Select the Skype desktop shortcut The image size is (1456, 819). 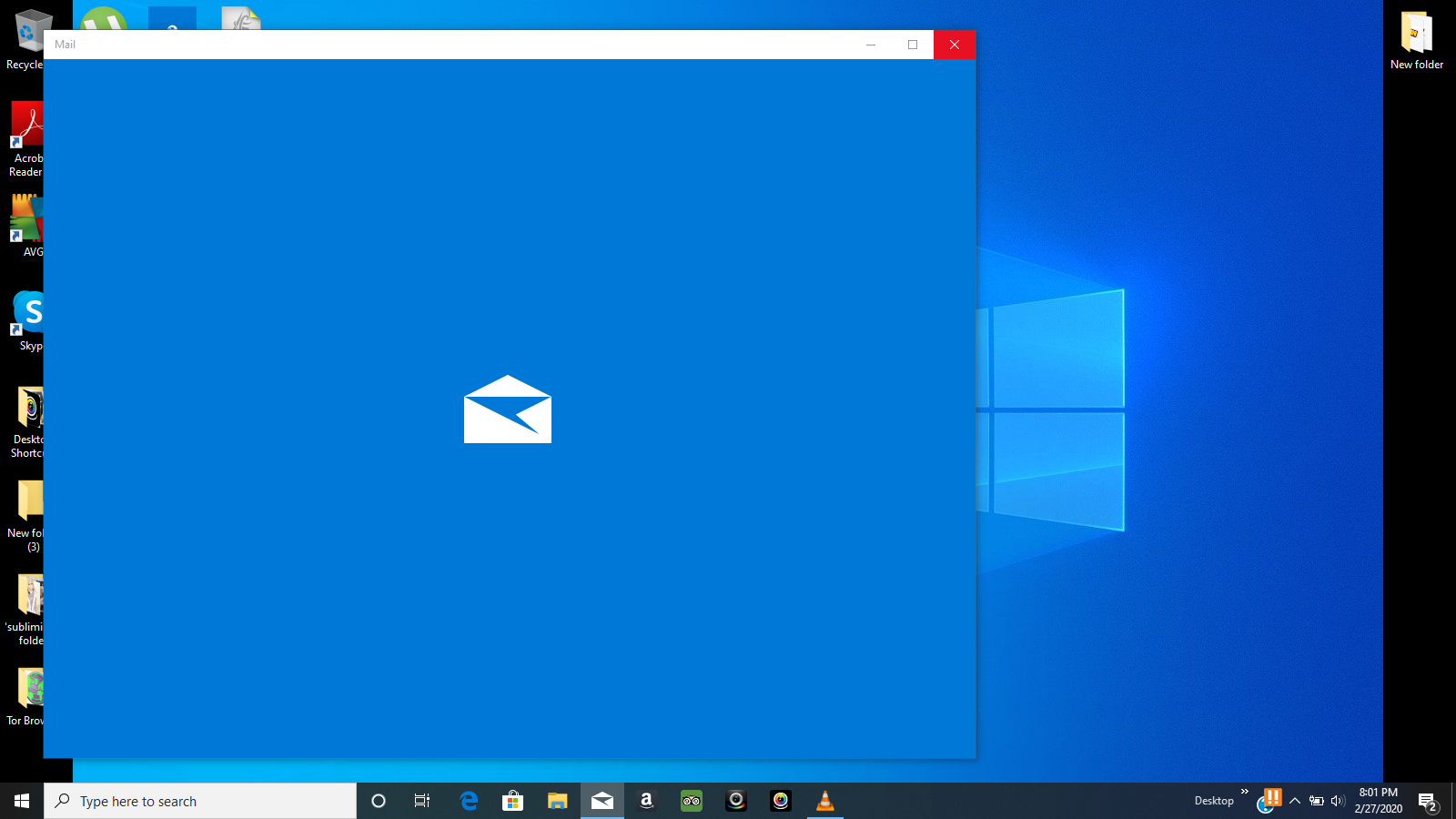(x=27, y=320)
